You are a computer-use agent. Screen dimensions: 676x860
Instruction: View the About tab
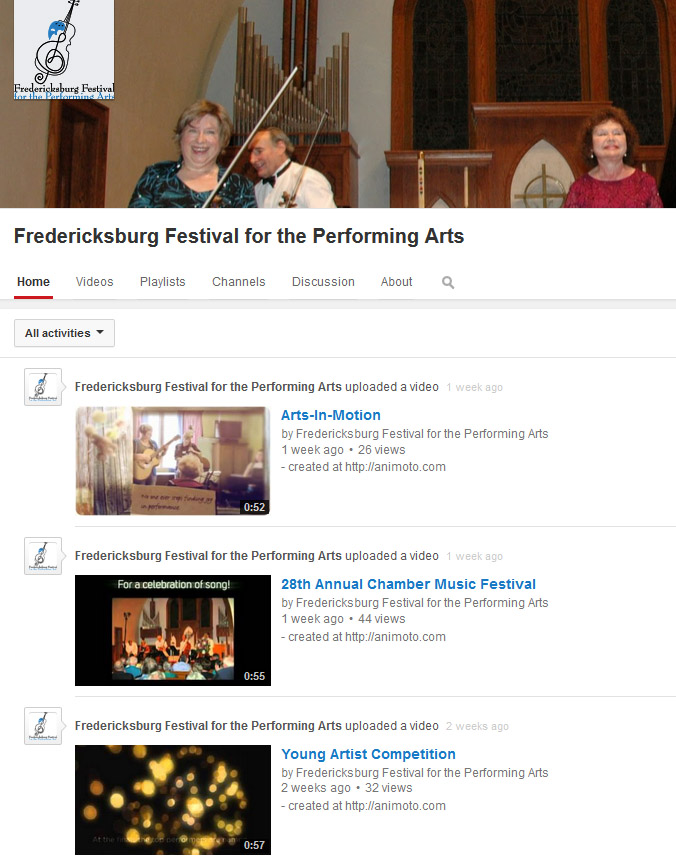(x=396, y=282)
